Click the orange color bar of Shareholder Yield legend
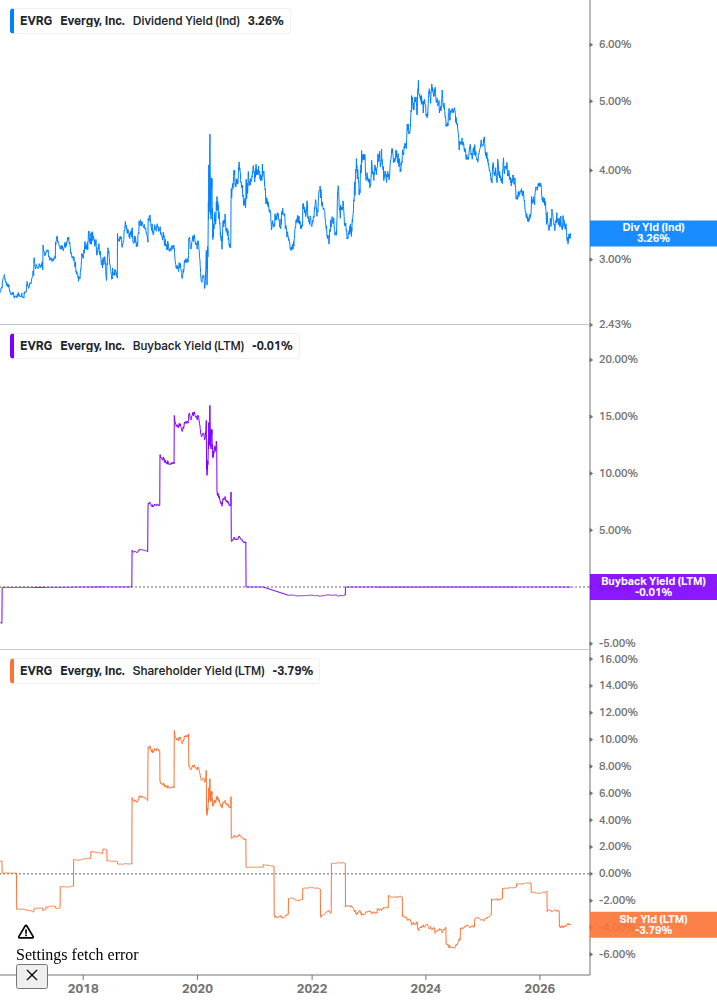 [12, 671]
